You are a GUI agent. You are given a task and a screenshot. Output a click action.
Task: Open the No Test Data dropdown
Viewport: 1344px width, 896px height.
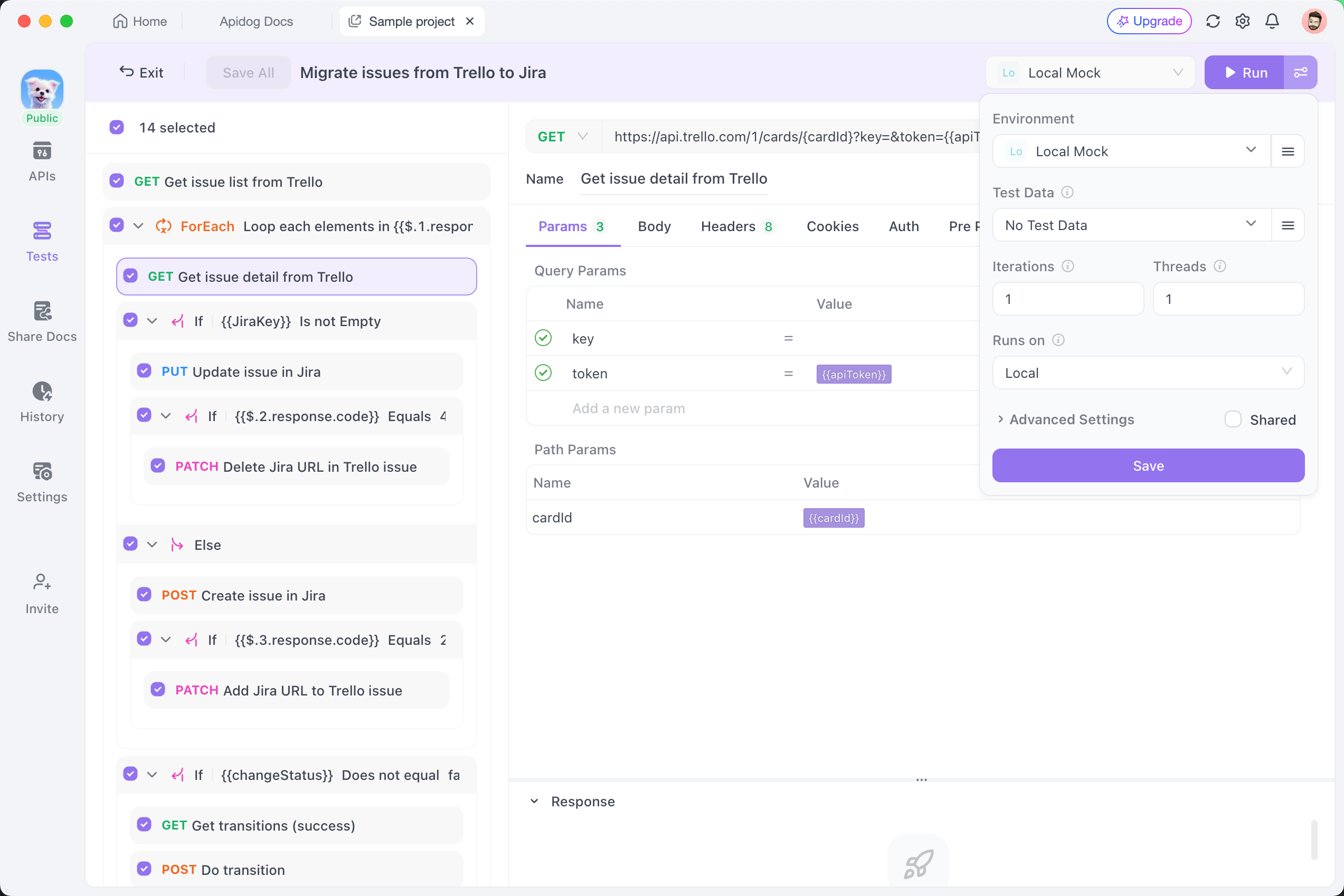(1131, 225)
